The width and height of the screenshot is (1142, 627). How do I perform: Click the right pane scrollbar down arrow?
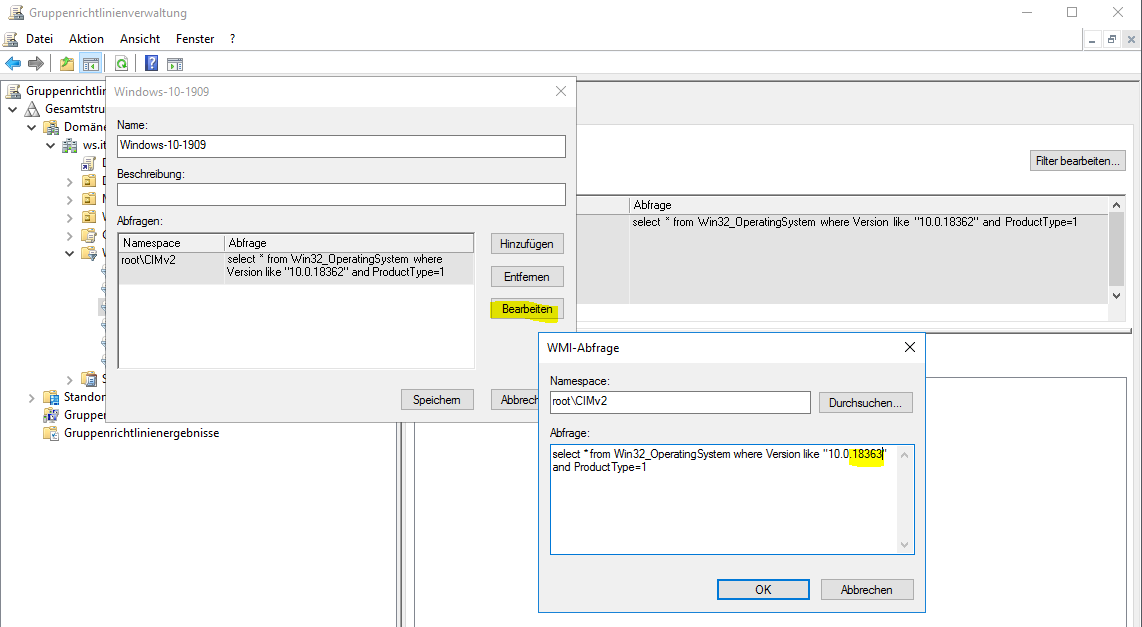1116,296
